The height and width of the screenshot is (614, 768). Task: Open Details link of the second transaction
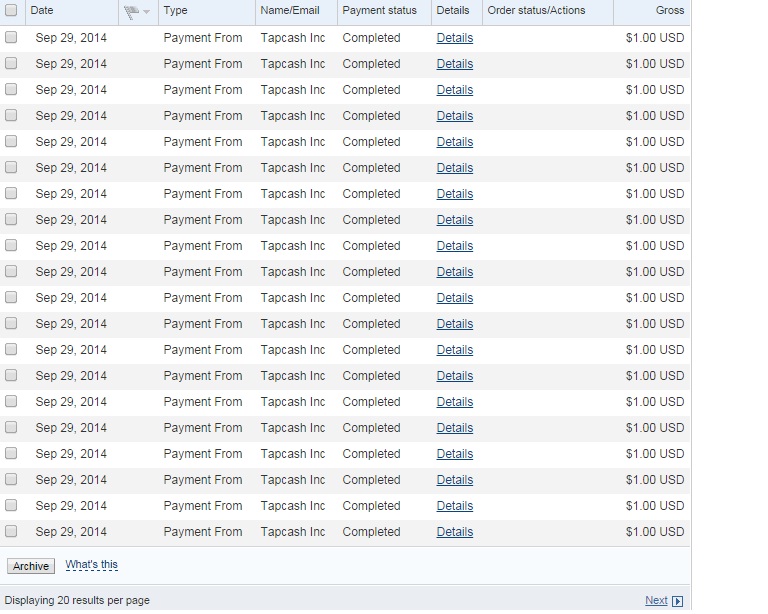click(x=455, y=64)
